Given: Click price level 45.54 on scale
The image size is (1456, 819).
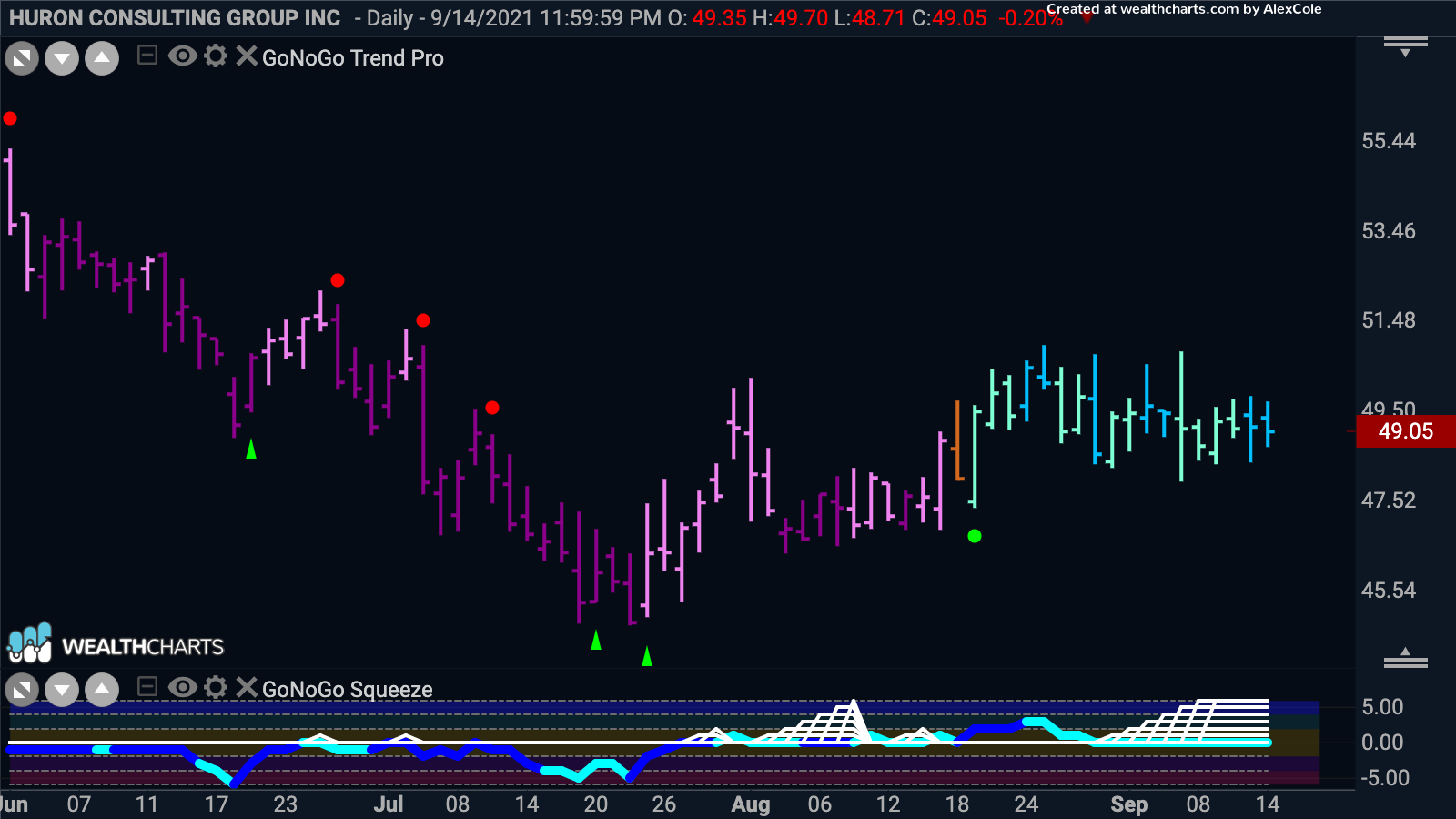Looking at the screenshot, I should [x=1389, y=591].
